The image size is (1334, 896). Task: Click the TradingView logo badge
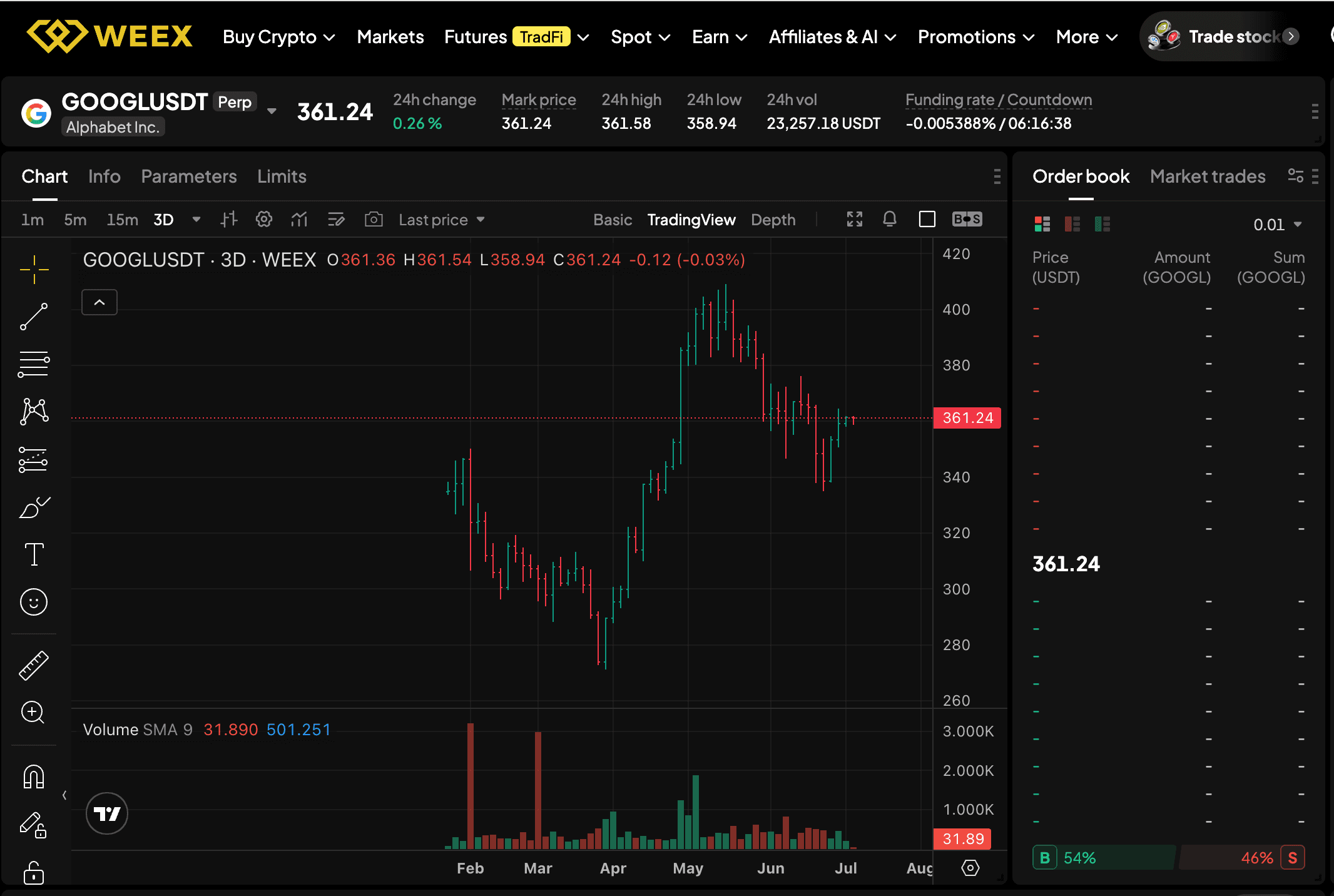[107, 813]
